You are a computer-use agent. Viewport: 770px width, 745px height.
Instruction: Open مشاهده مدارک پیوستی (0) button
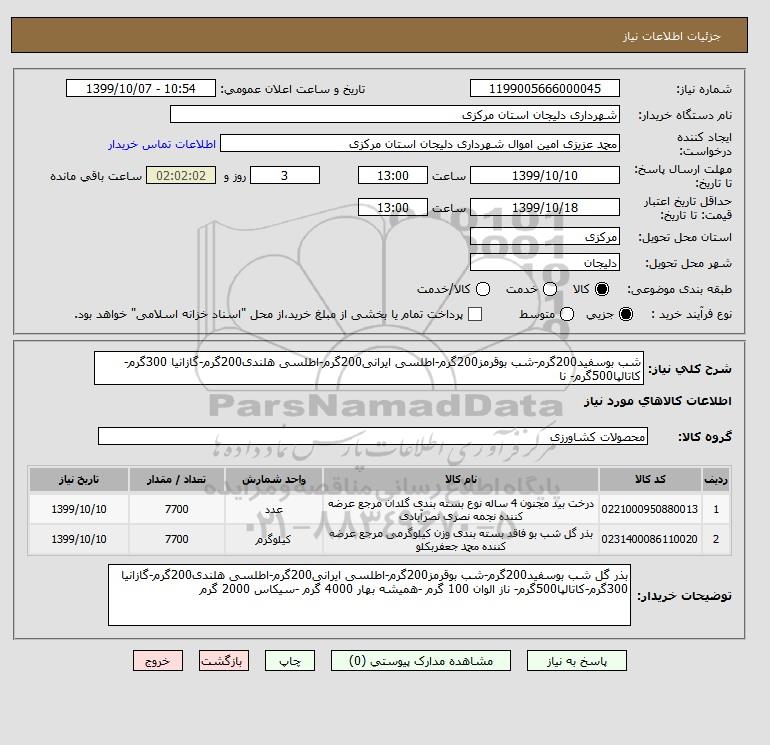421,661
